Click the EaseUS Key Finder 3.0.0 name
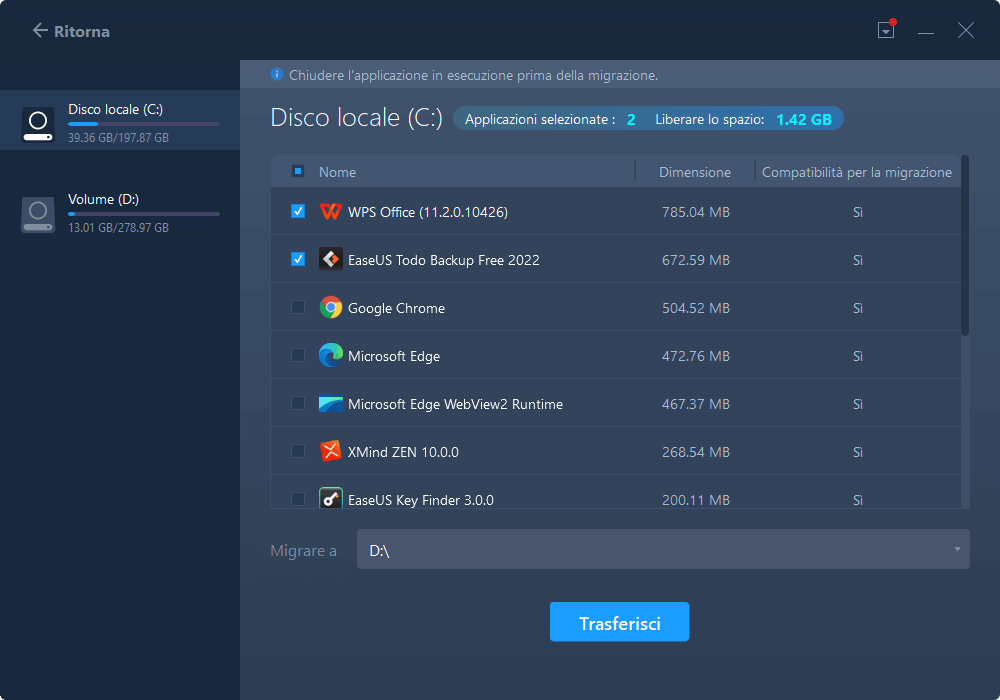The height and width of the screenshot is (700, 1000). 421,500
